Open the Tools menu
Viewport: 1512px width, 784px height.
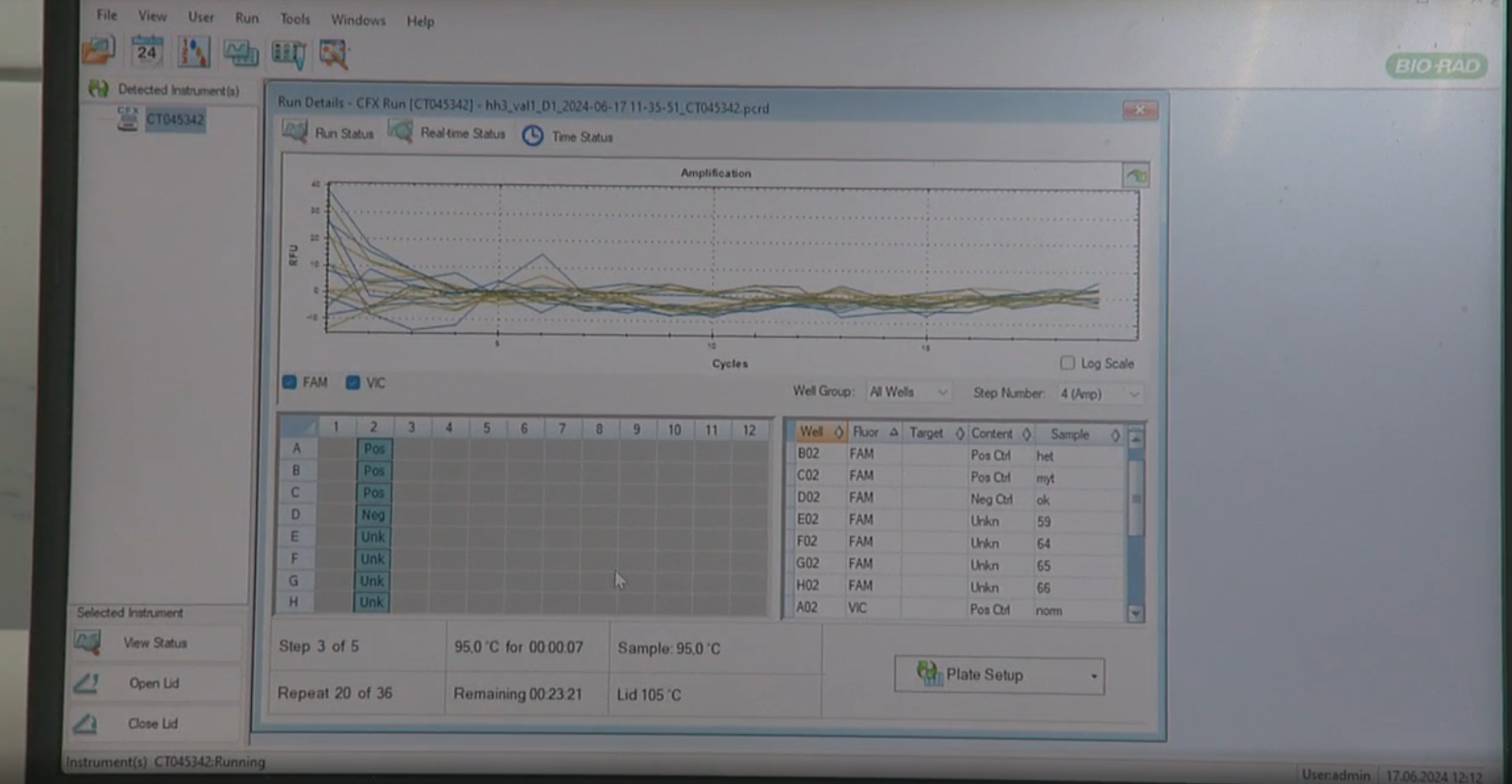click(x=294, y=19)
